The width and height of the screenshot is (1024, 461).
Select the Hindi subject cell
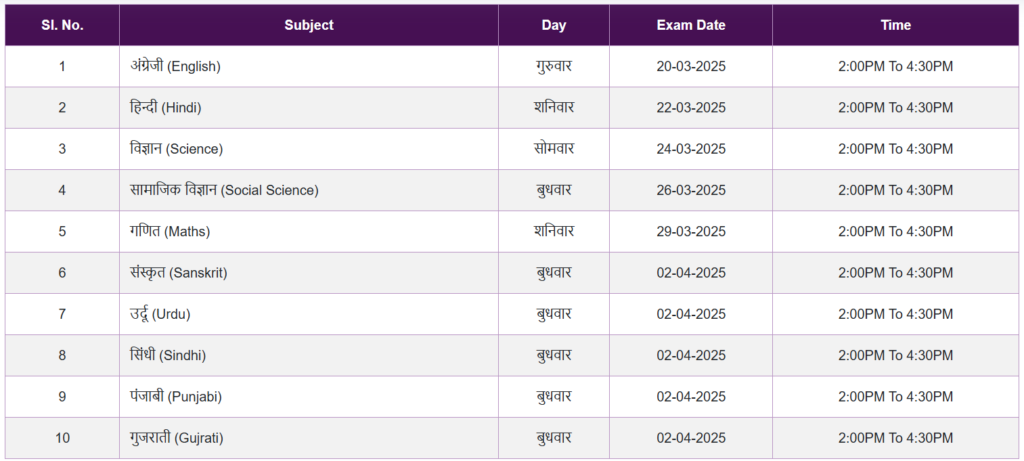tap(309, 108)
